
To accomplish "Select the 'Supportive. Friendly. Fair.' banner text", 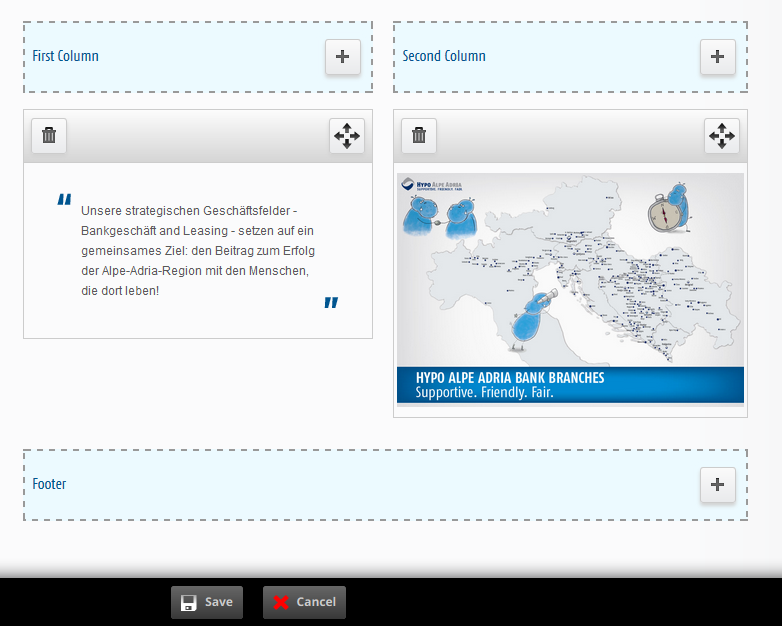I will click(x=484, y=392).
